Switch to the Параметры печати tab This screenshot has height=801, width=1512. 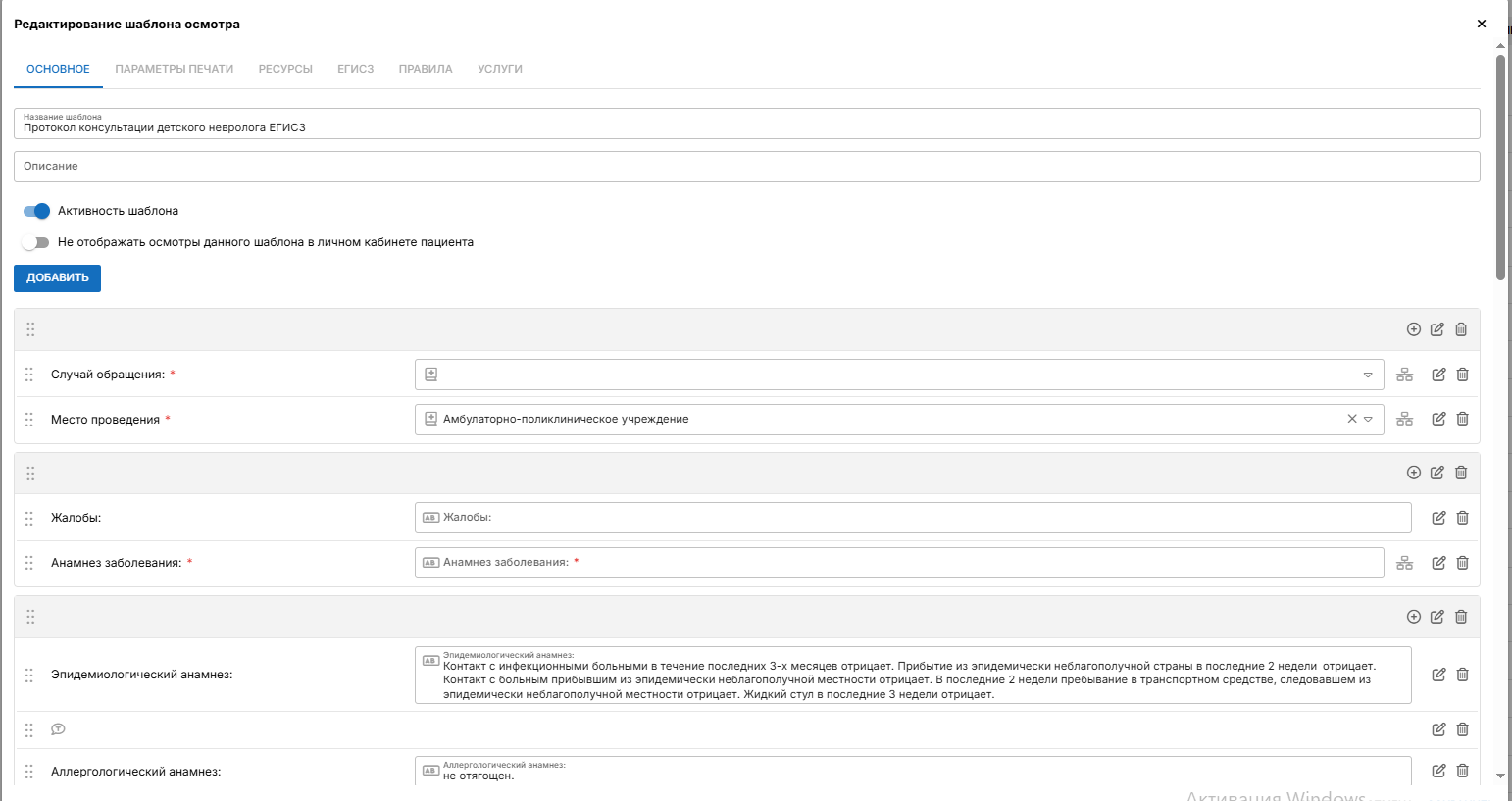[x=174, y=69]
